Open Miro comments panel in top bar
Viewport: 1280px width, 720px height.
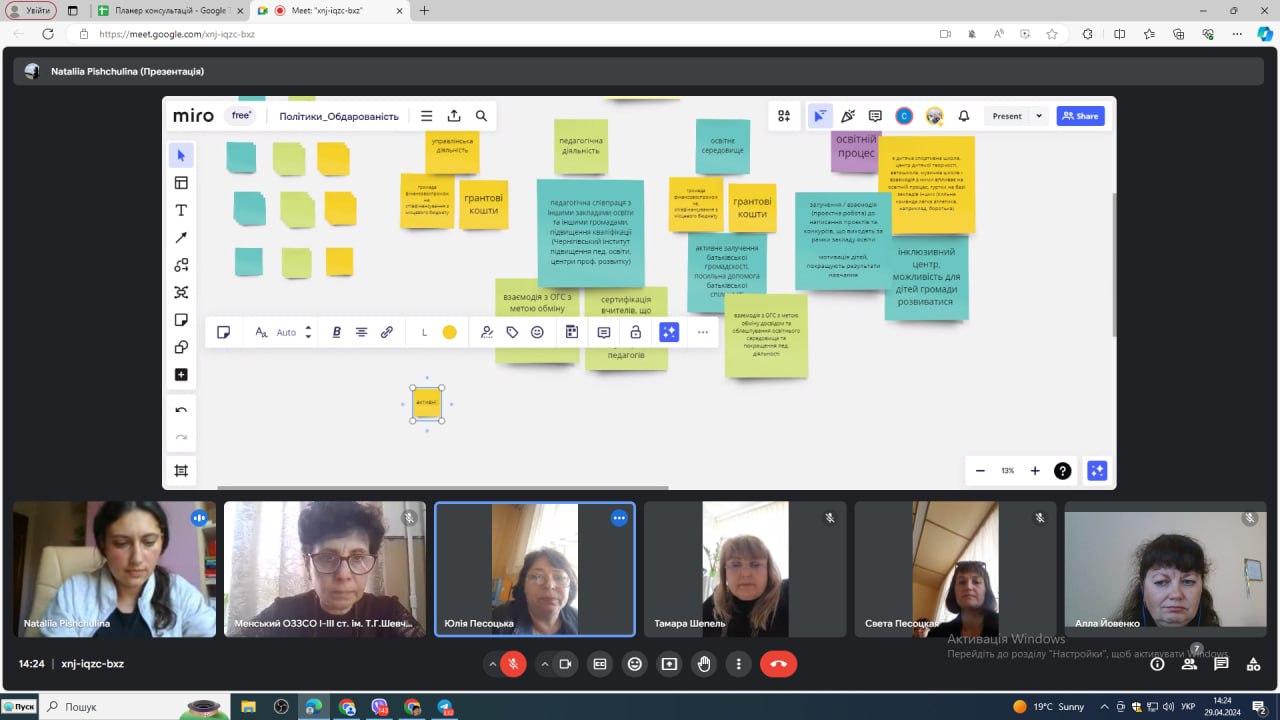(875, 116)
